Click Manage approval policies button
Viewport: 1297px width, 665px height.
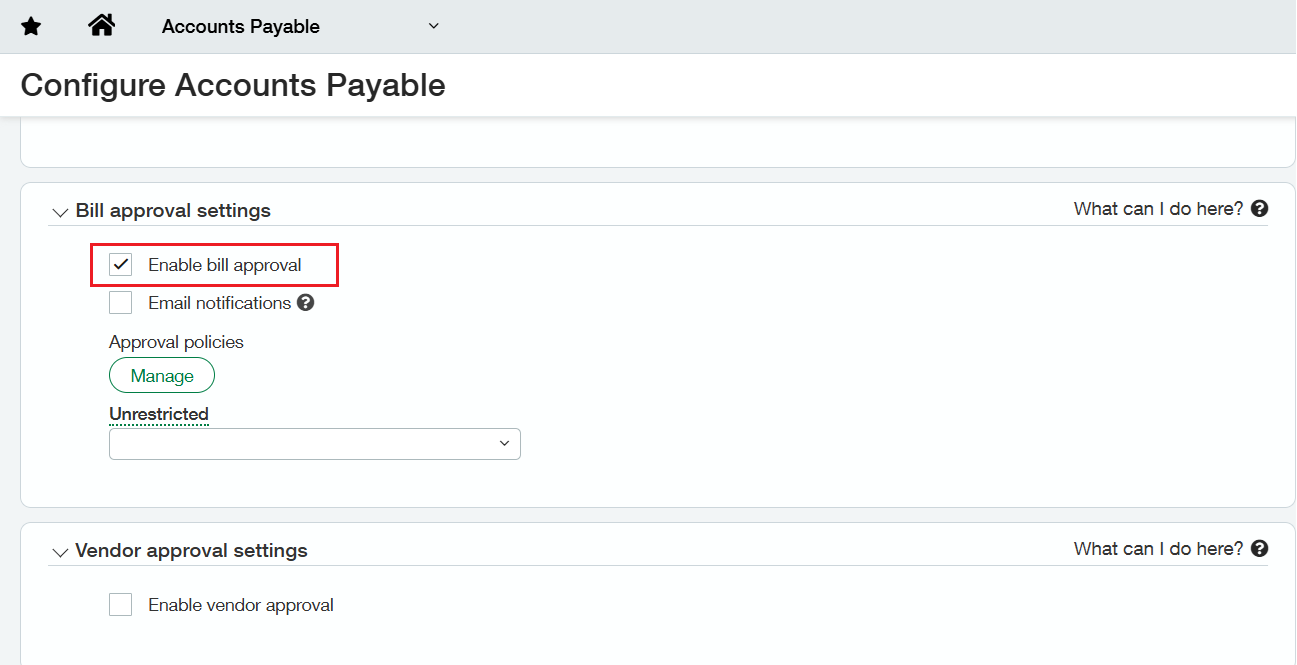click(x=162, y=376)
